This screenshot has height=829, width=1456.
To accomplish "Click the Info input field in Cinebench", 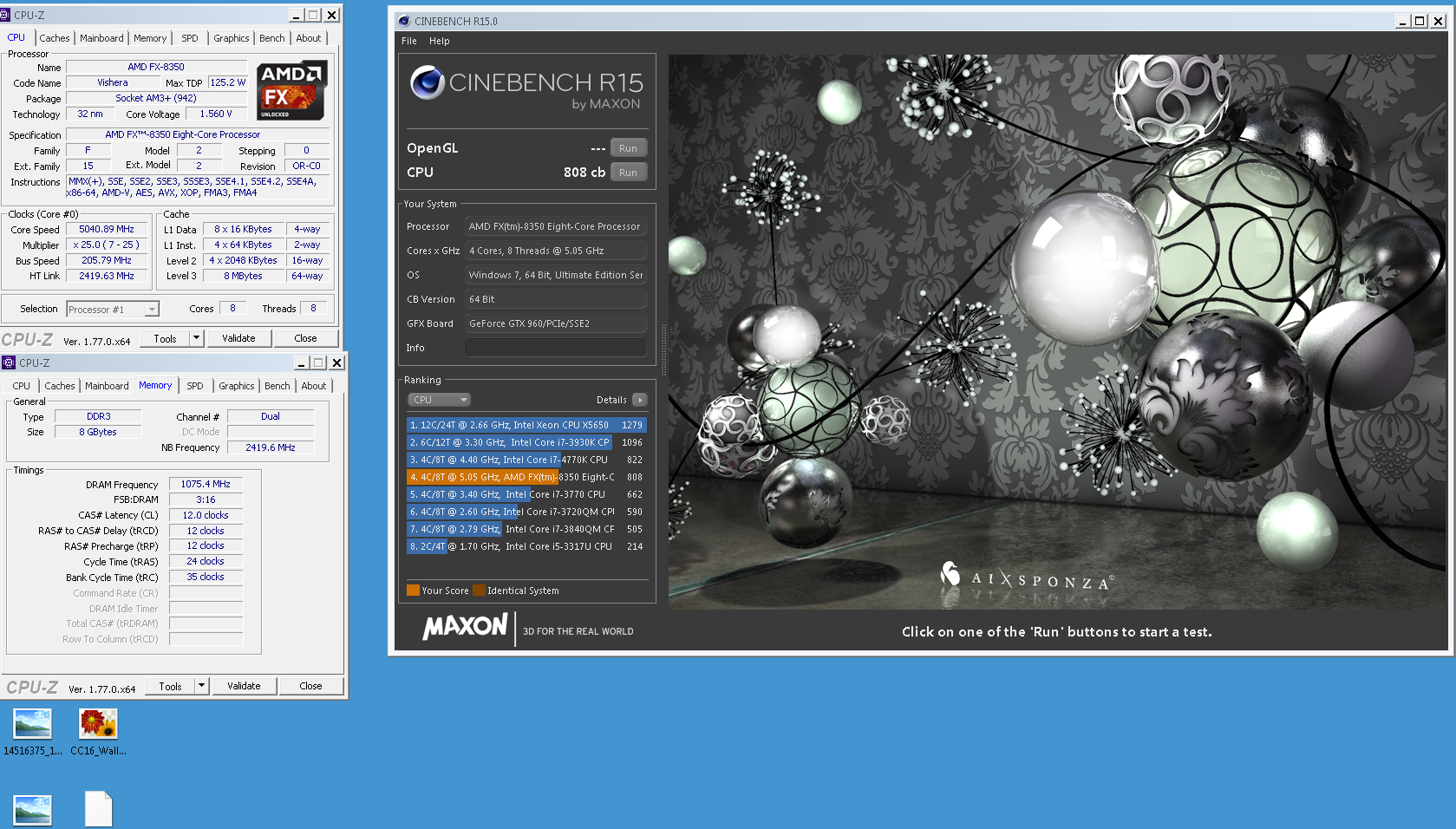I will 556,348.
